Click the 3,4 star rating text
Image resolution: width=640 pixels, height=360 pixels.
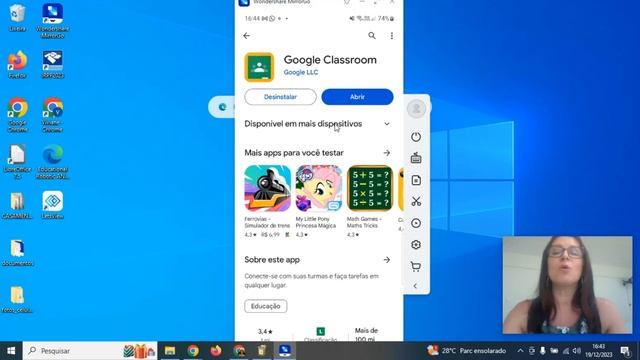tap(265, 331)
